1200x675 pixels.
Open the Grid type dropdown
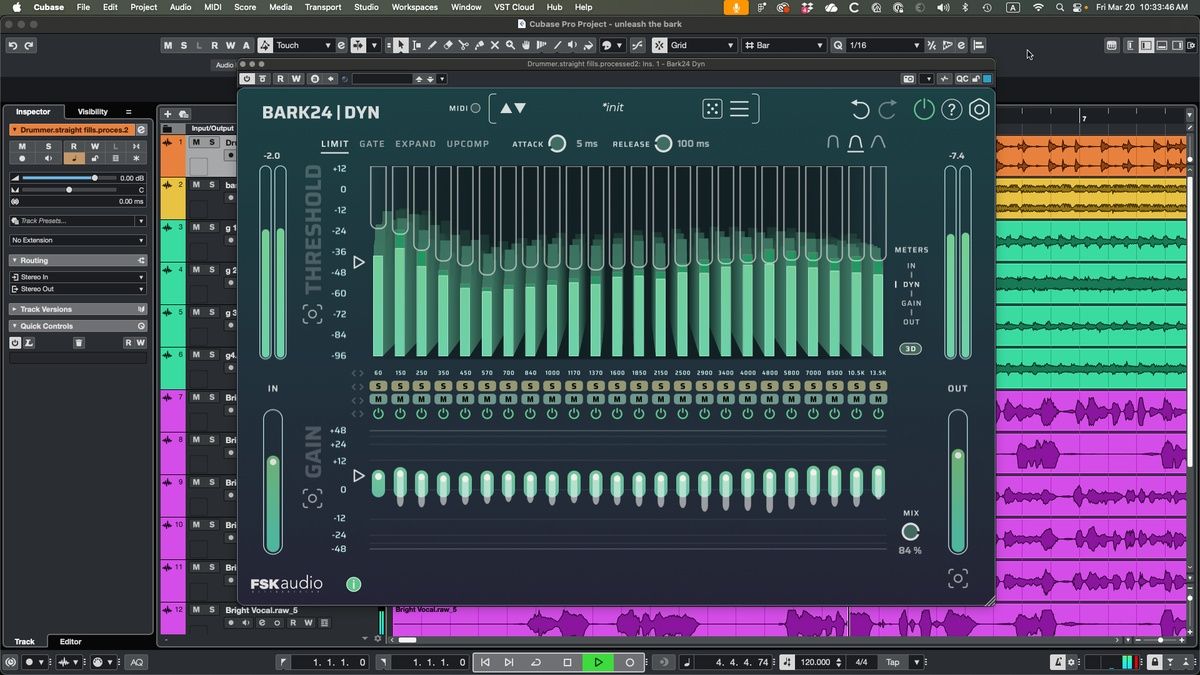coord(700,45)
